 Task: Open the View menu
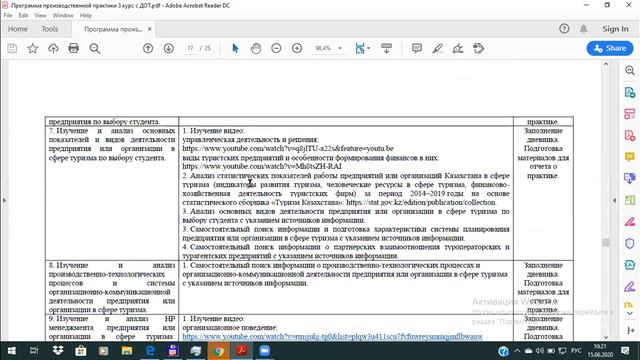coord(40,16)
